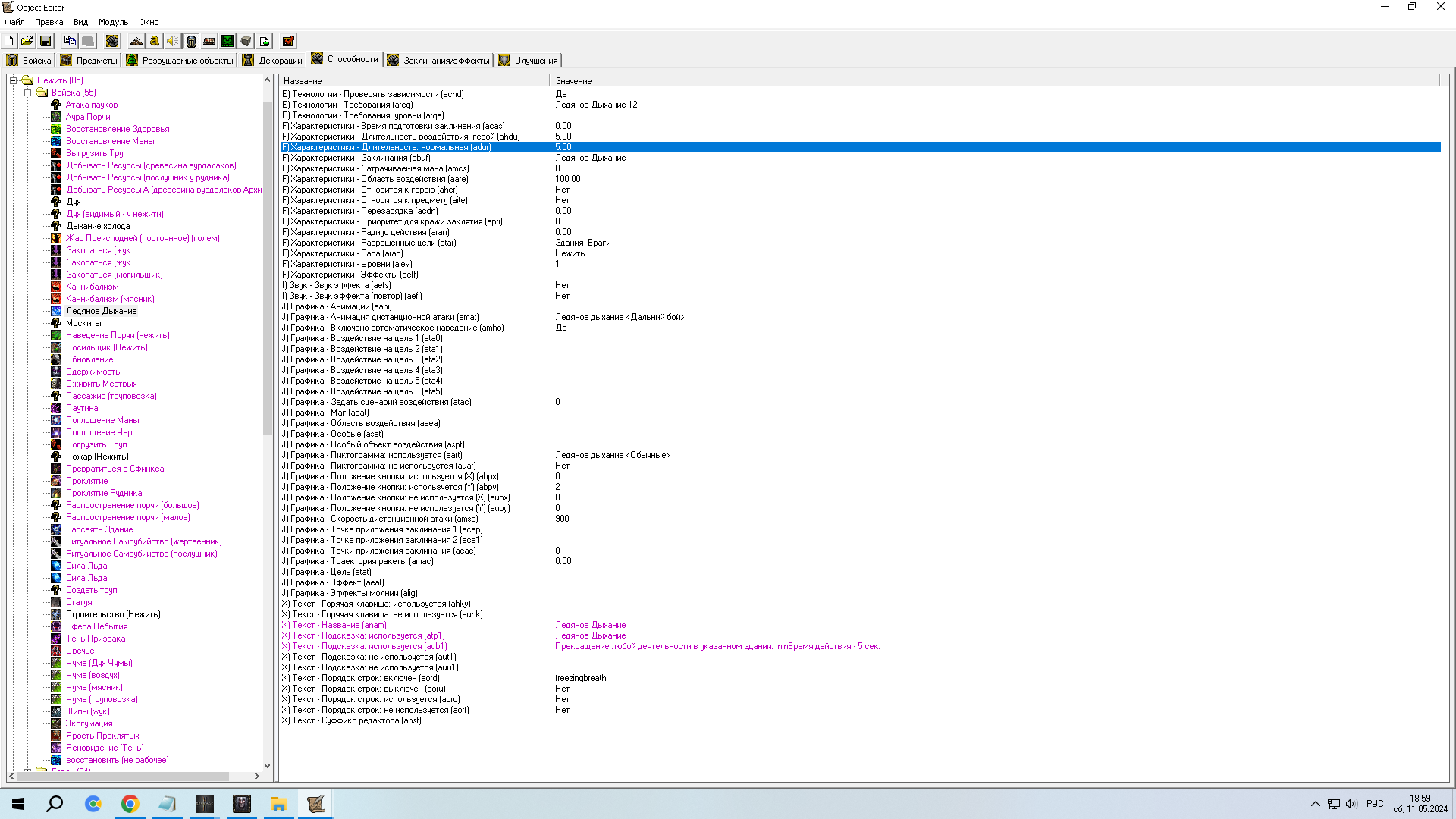This screenshot has height=819, width=1456.
Task: Select the Область воздействия (aare) row
Action: tap(379, 179)
